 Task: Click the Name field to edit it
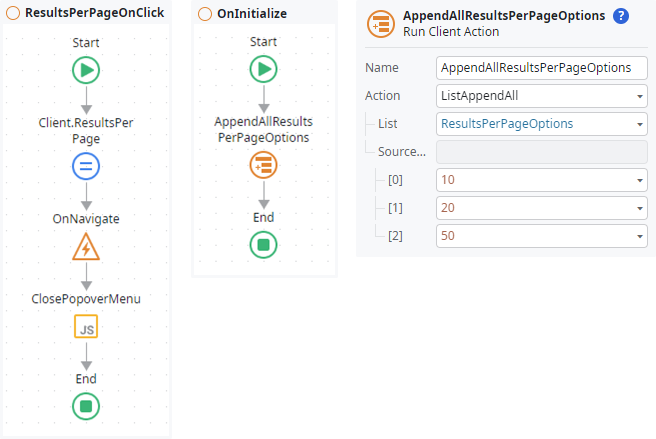coord(541,68)
